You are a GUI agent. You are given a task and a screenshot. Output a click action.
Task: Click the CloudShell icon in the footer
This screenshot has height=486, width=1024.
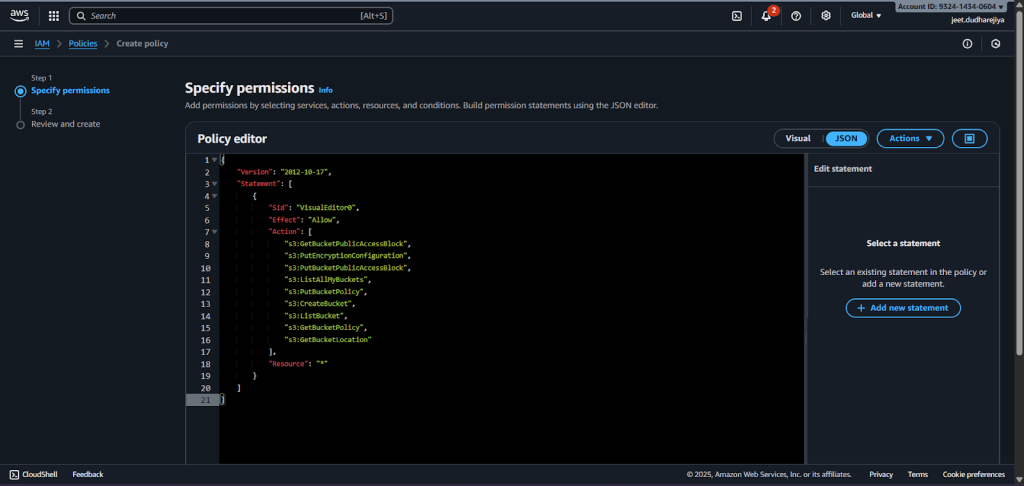14,474
